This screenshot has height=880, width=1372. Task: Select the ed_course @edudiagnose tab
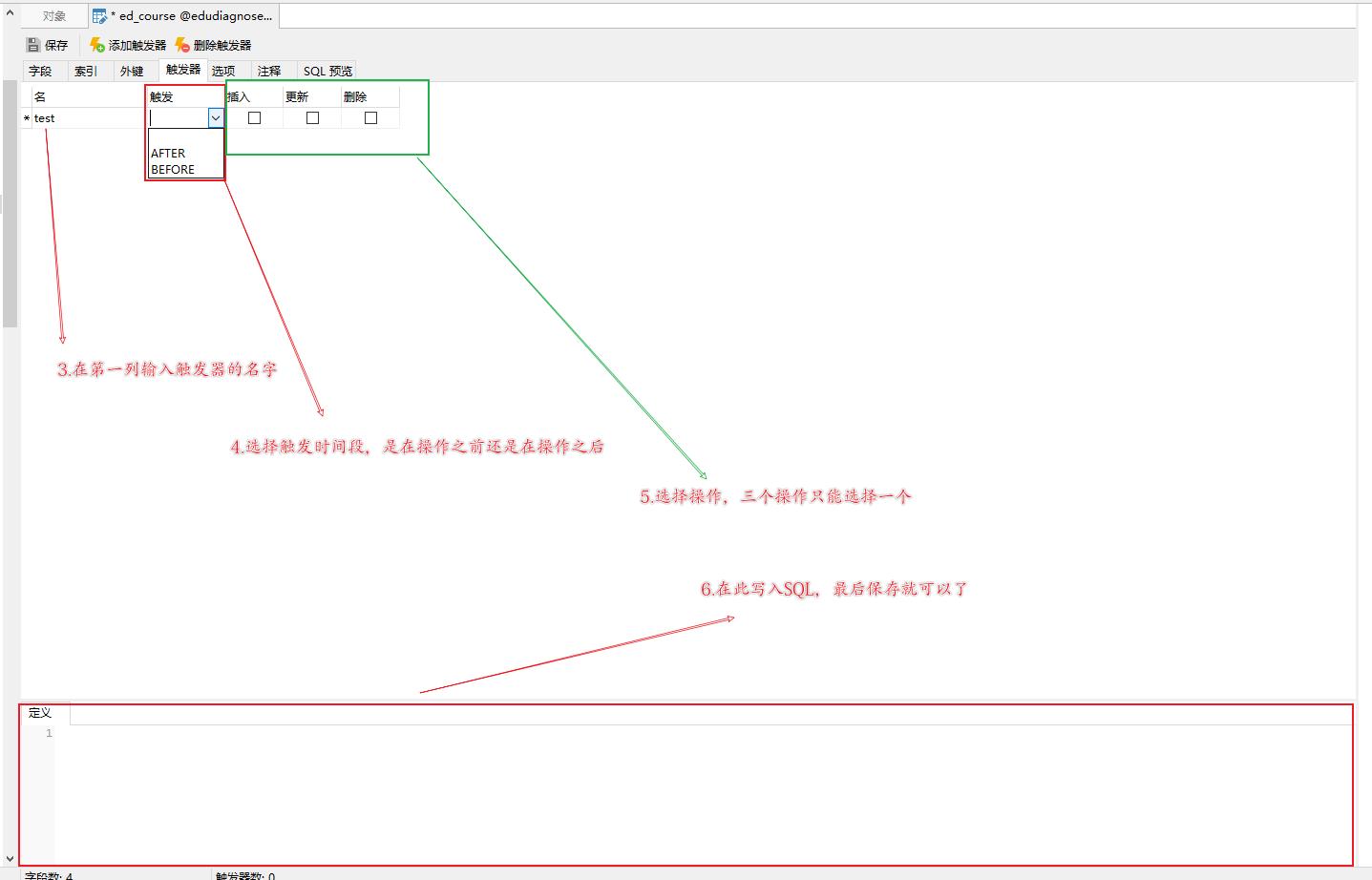coord(185,16)
